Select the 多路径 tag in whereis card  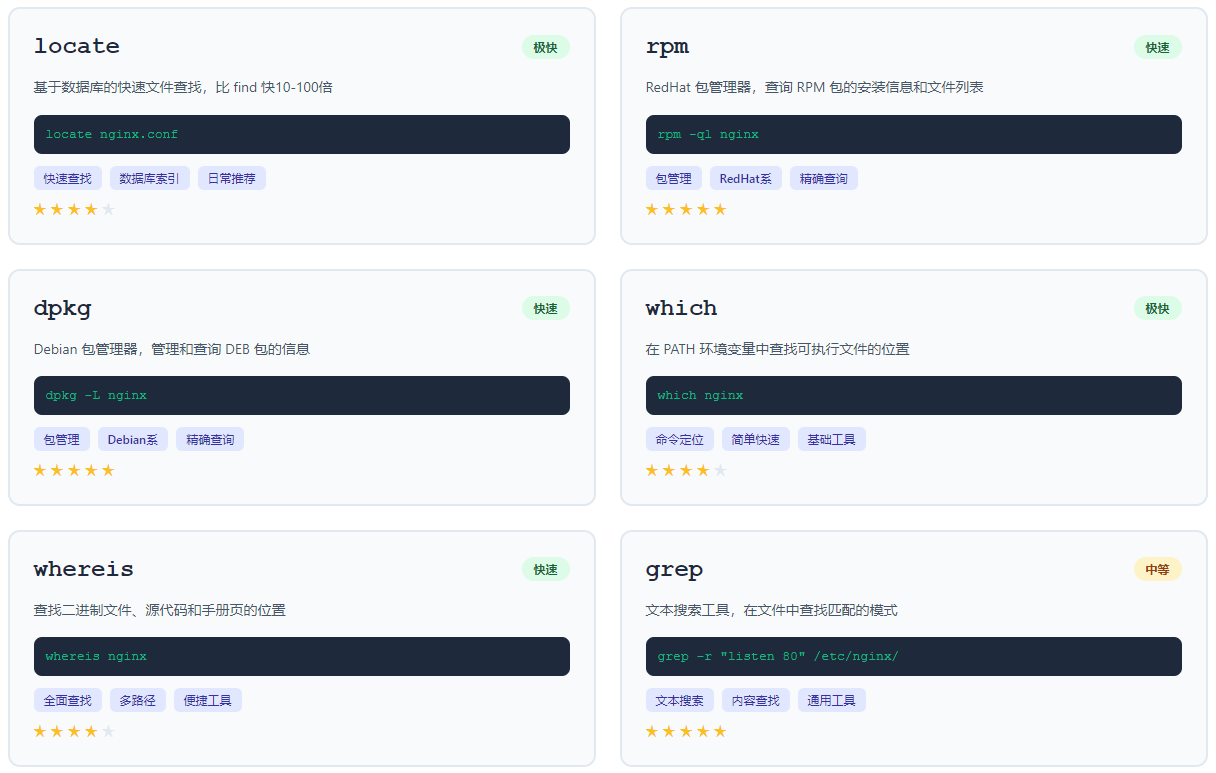138,700
